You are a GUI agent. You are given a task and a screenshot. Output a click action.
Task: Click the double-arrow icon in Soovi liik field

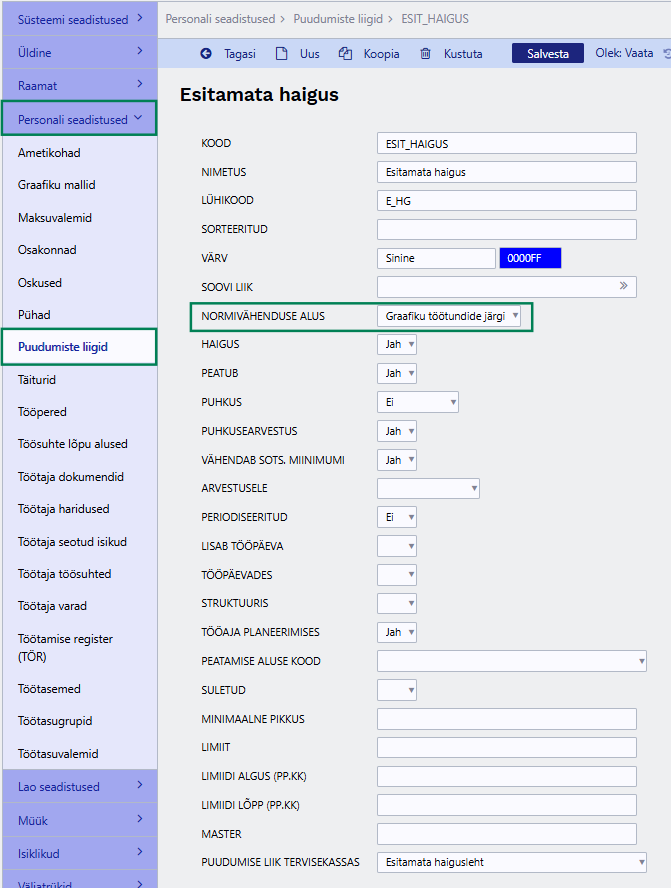point(625,287)
